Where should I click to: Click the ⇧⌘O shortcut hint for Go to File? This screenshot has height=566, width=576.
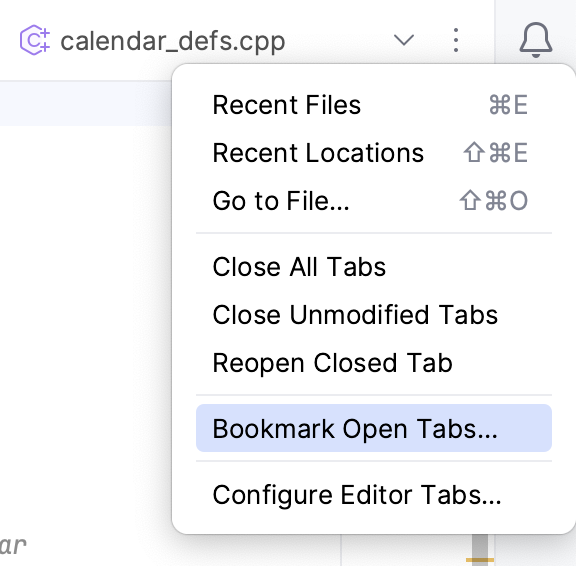(493, 201)
